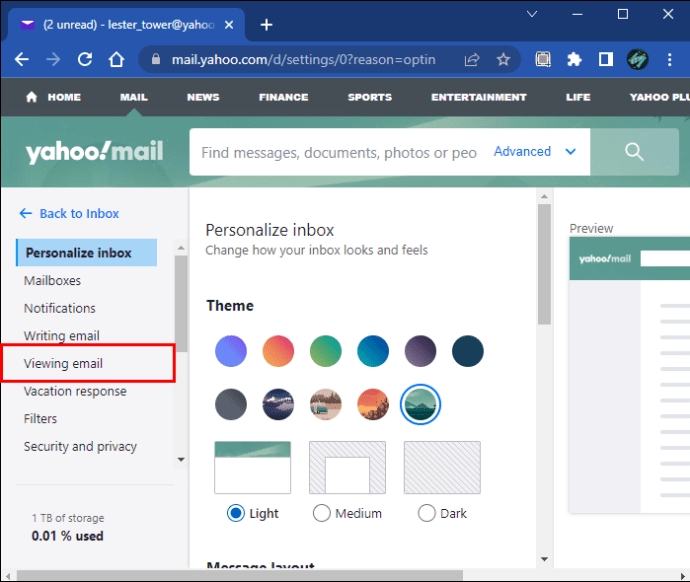
Task: Reload the page with browser refresh icon
Action: coord(85,60)
